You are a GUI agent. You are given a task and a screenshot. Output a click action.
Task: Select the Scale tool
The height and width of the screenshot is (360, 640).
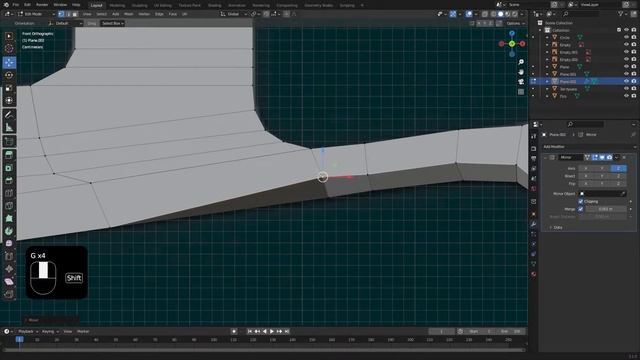coord(9,88)
